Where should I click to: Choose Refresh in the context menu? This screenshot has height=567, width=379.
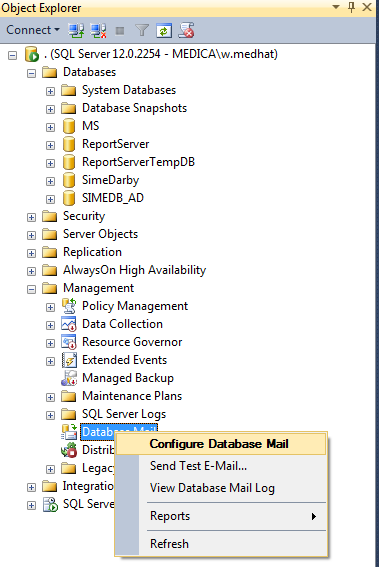point(220,543)
